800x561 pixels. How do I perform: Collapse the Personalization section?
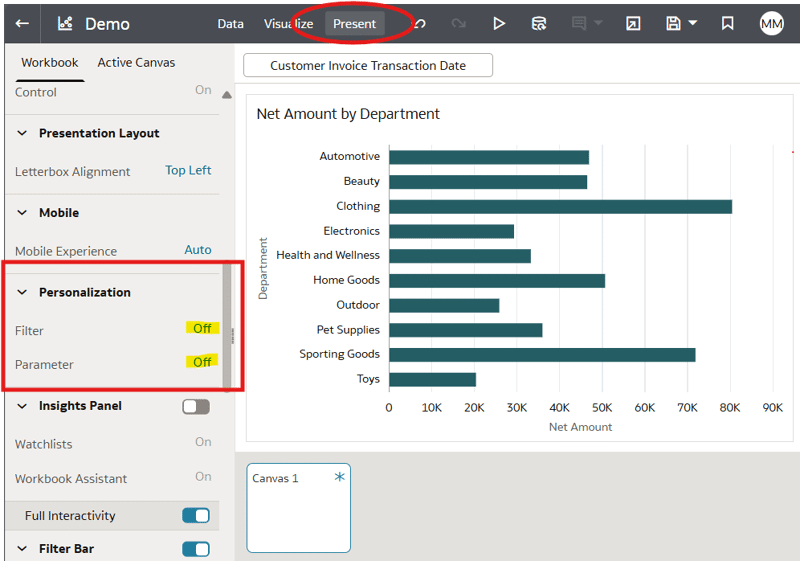click(22, 293)
